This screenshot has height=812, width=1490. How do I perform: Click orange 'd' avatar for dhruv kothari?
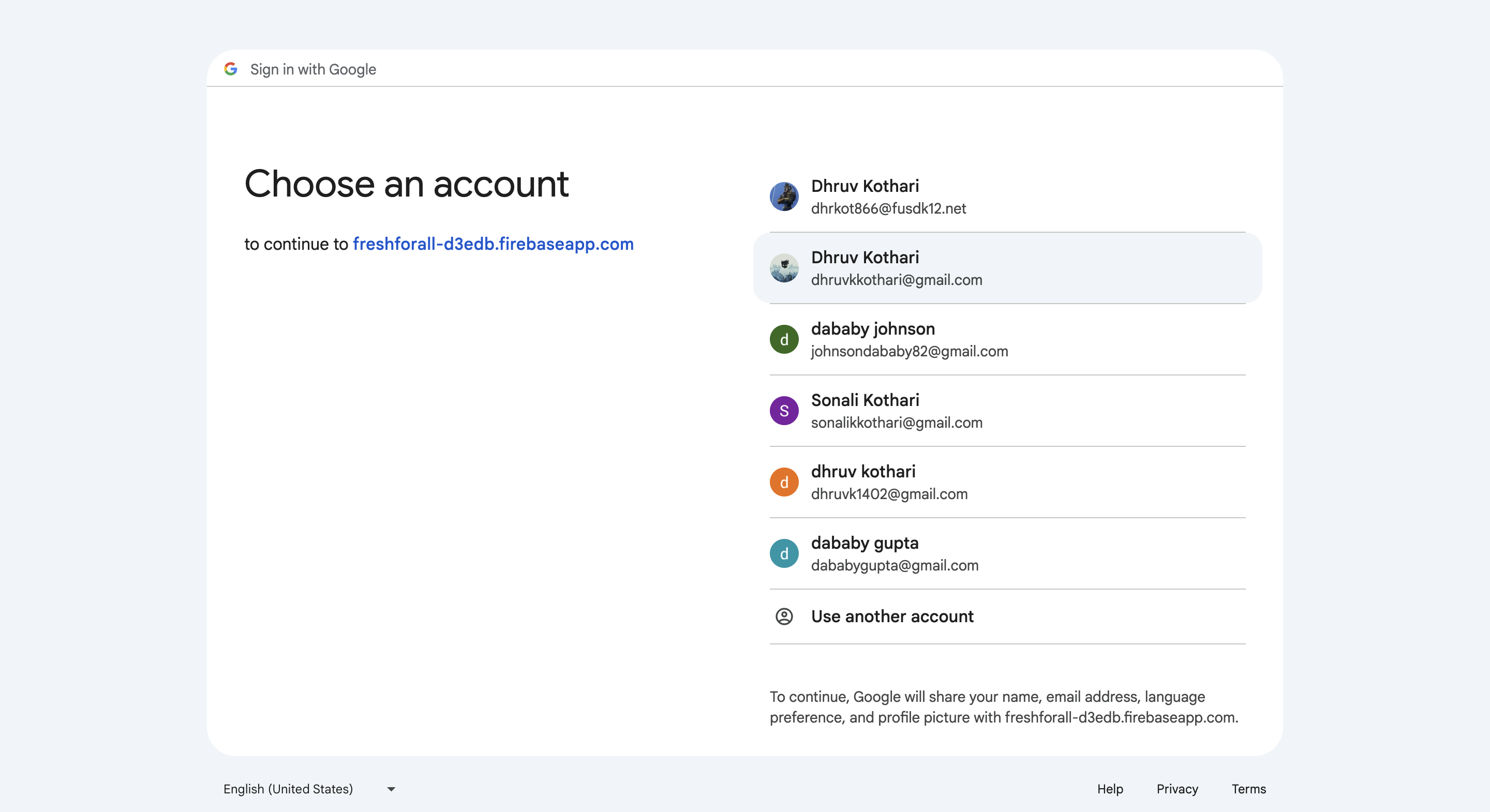[784, 483]
